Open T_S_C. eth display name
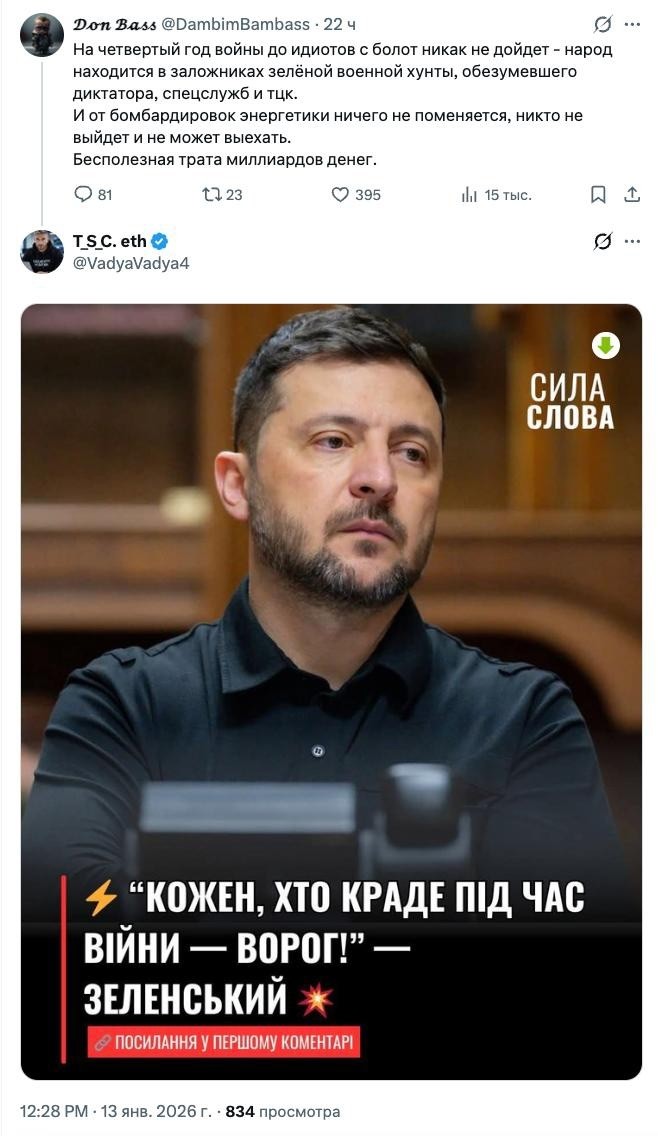 (x=109, y=241)
